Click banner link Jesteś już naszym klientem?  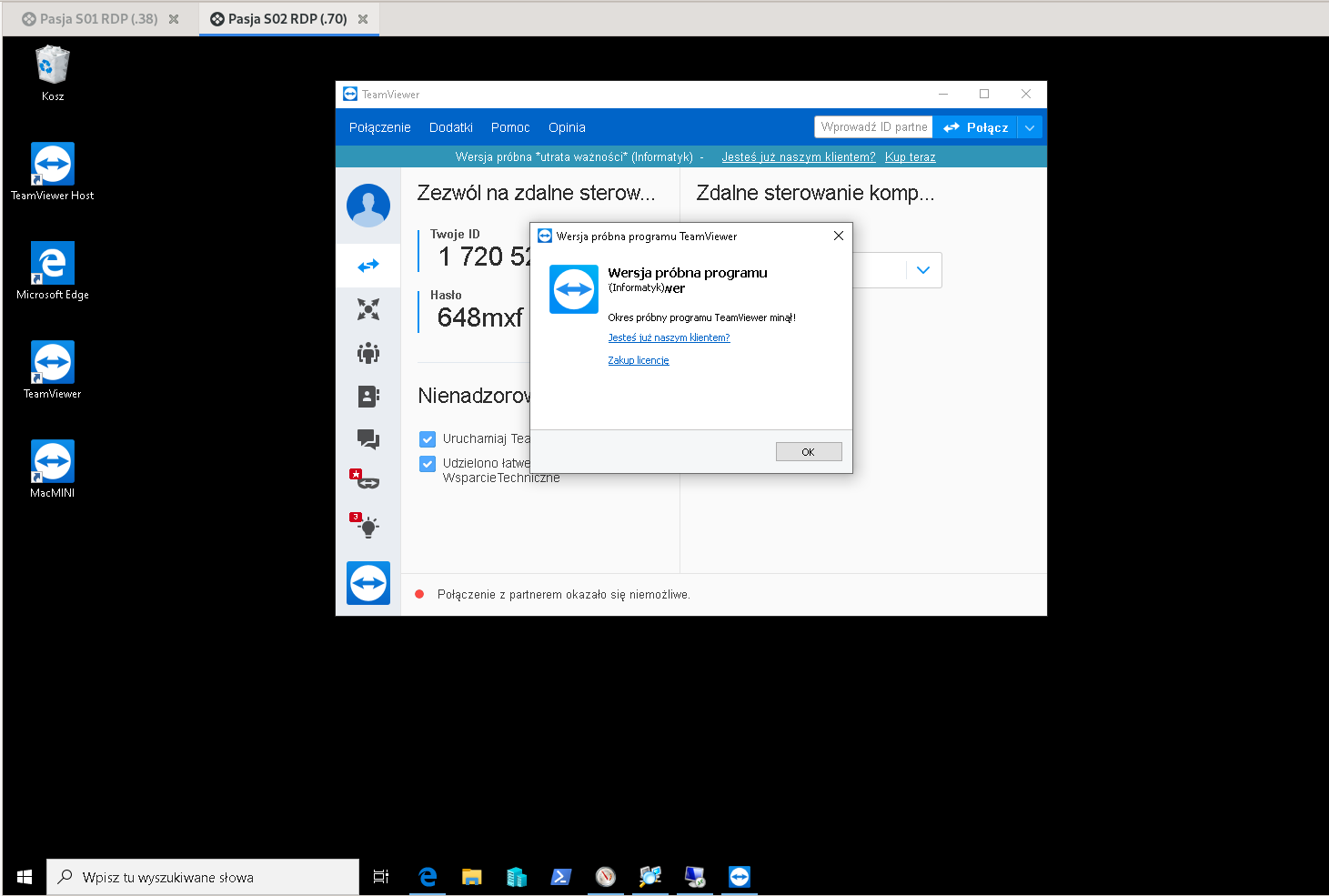[799, 157]
